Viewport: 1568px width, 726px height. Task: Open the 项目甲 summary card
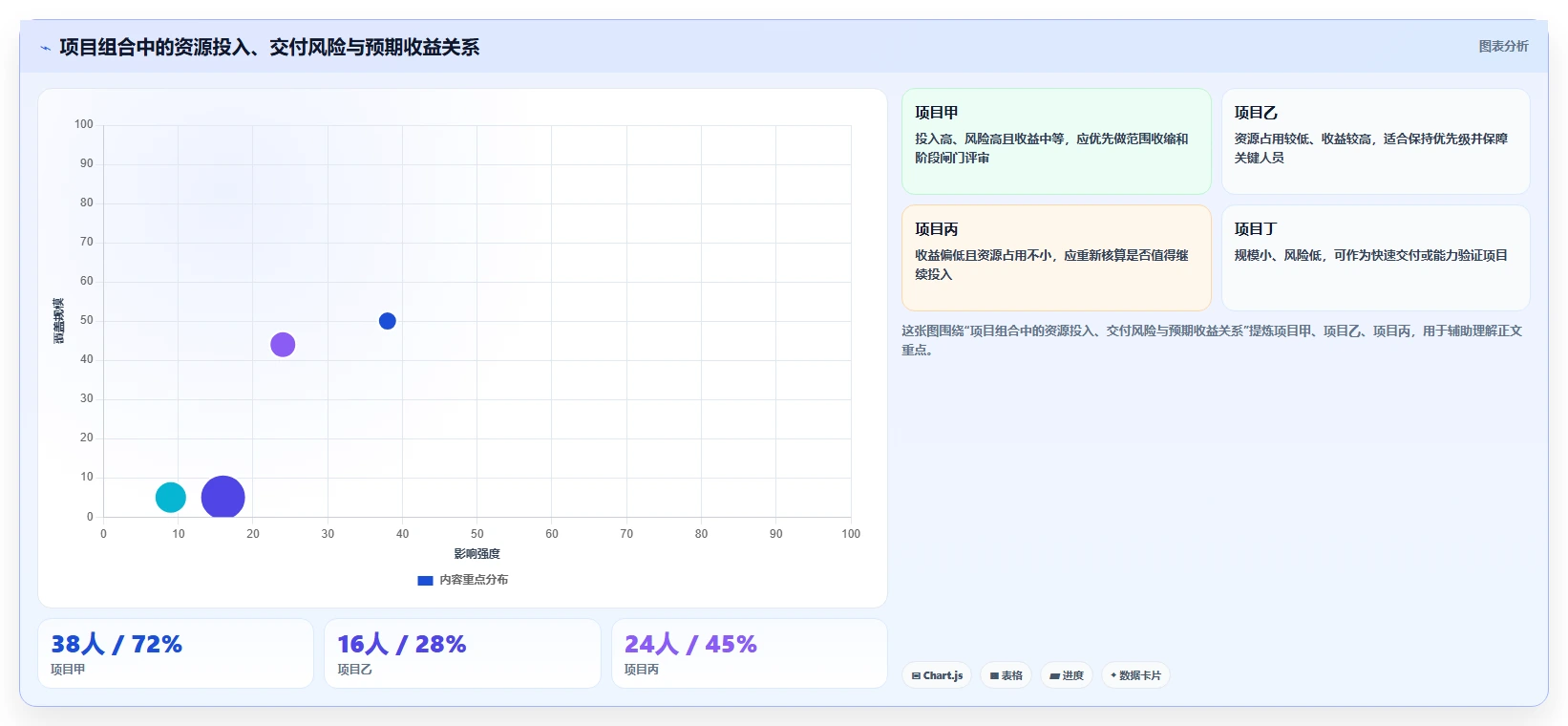point(1056,141)
